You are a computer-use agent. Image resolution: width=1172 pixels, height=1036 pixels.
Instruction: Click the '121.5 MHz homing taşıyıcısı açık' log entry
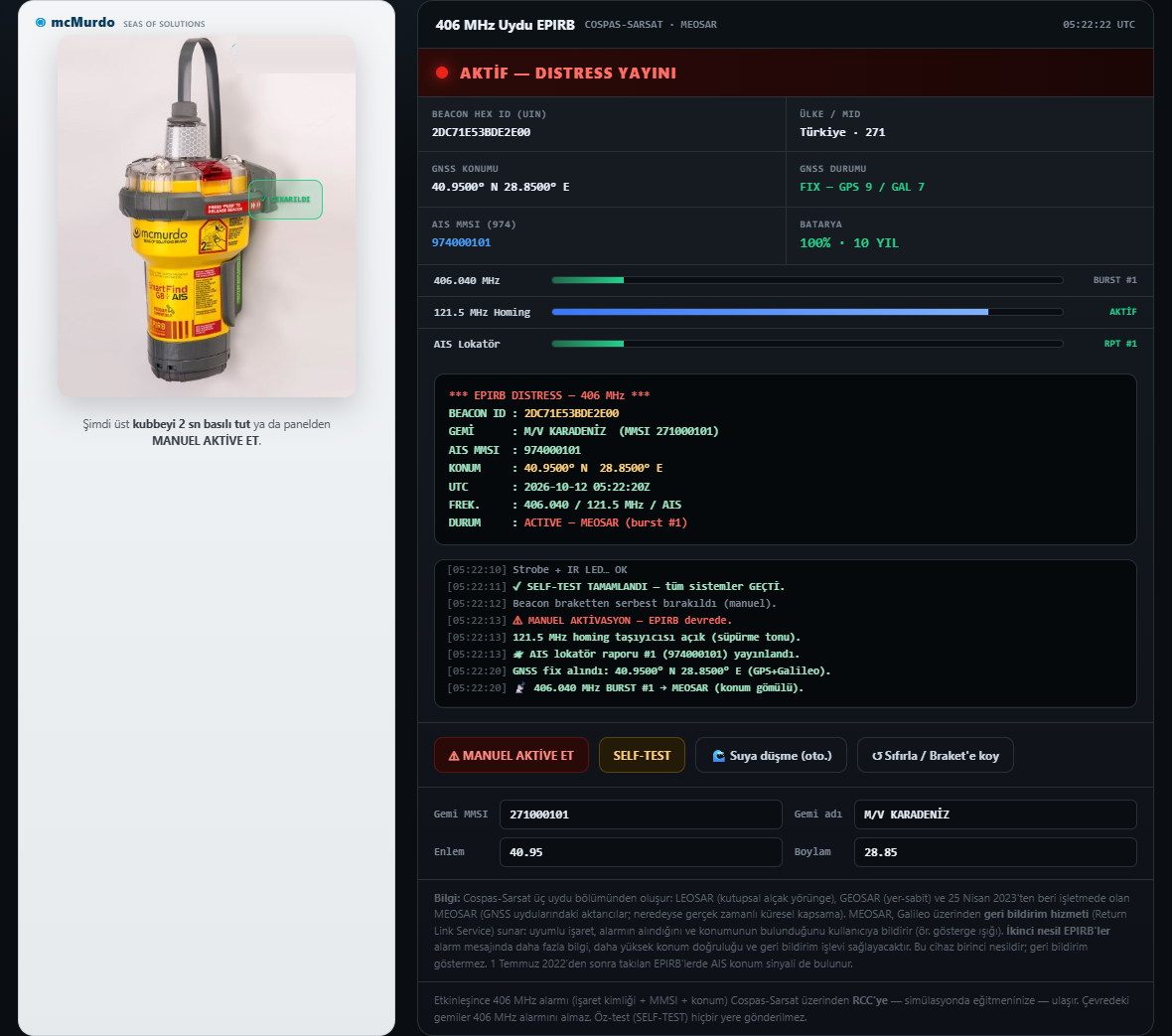624,638
